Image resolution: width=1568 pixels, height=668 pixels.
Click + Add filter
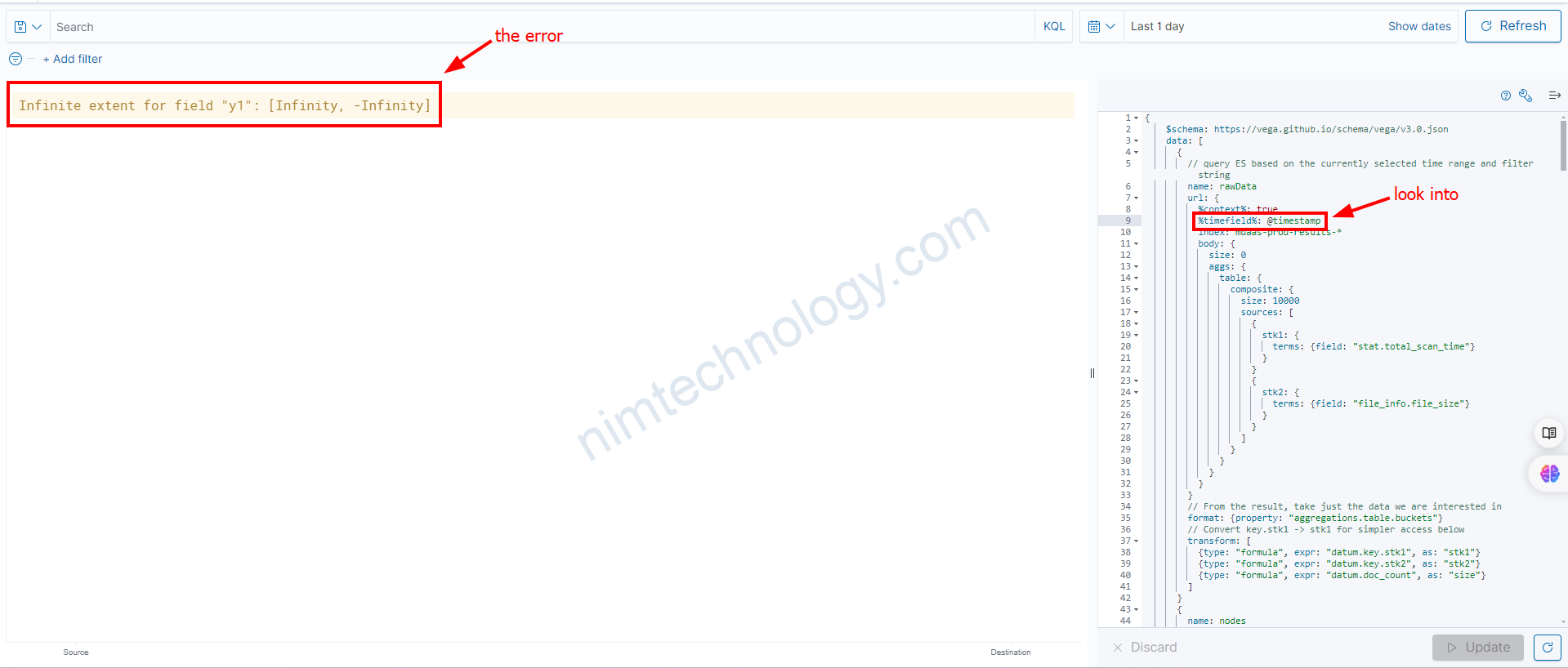click(73, 59)
